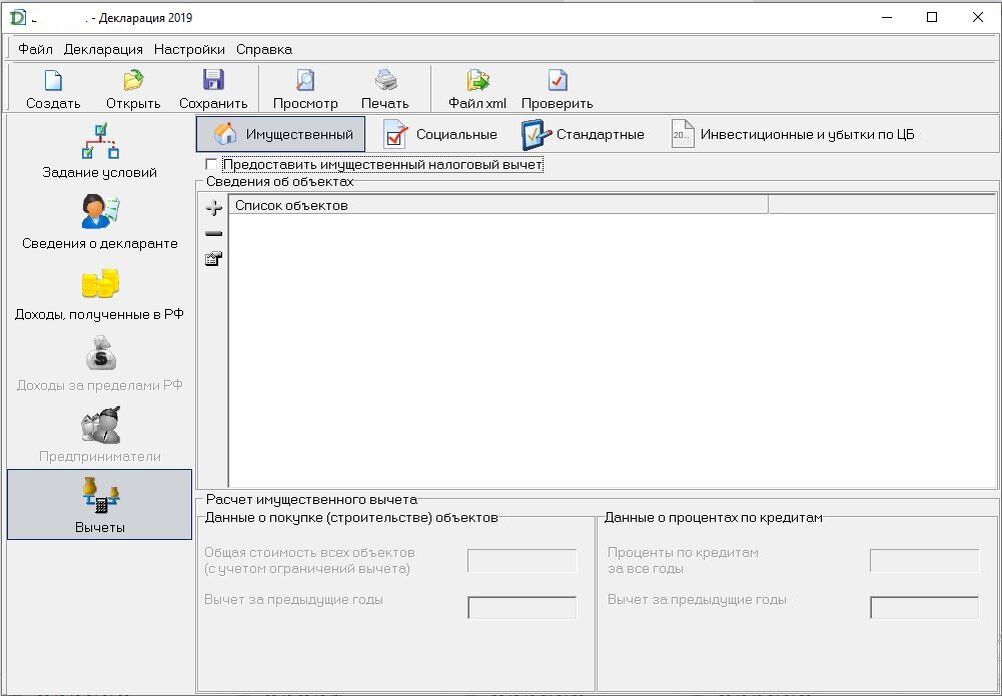Open the Сведения о декларанте section

click(x=99, y=222)
